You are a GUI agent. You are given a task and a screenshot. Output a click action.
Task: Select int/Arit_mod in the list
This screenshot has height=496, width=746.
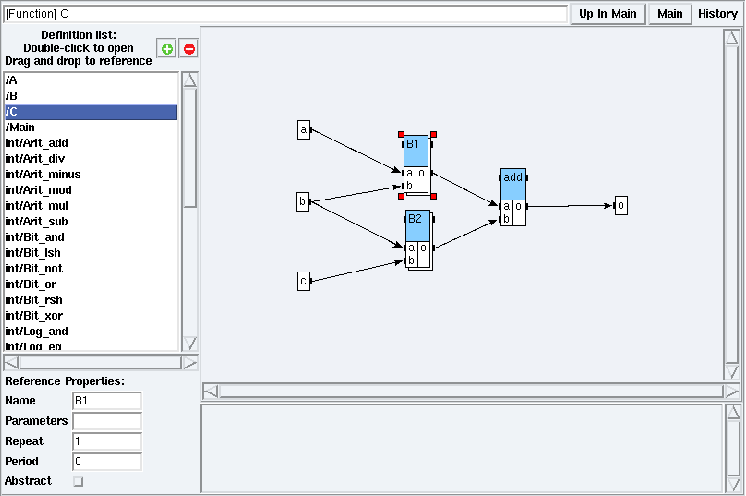click(91, 190)
